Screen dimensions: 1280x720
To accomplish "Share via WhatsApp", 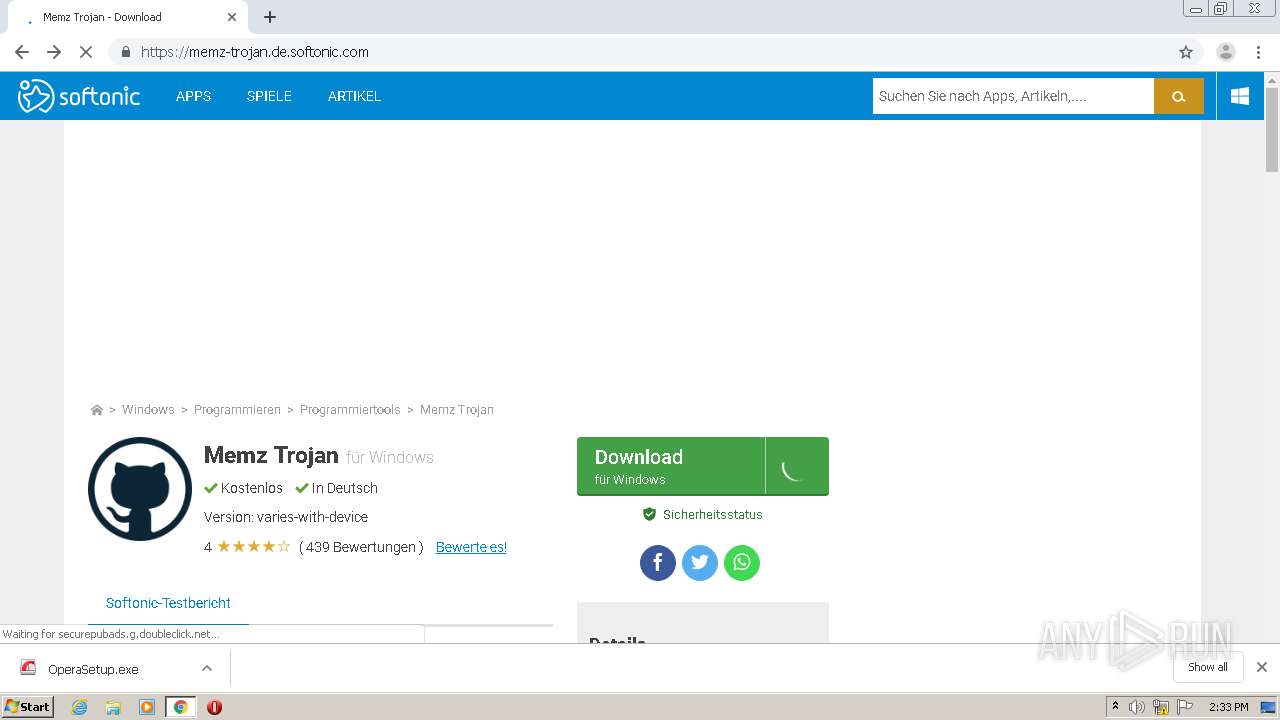I will 742,563.
